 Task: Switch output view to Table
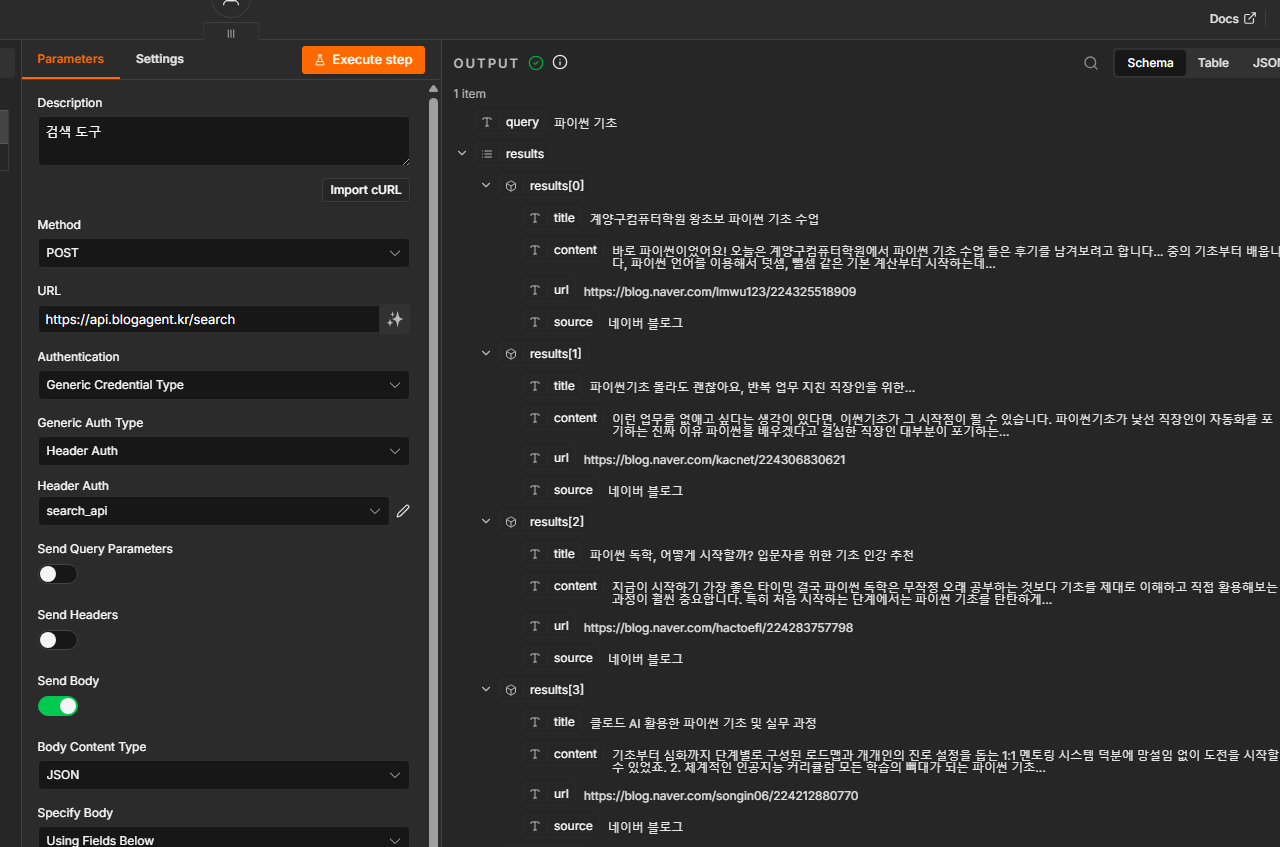coord(1213,63)
